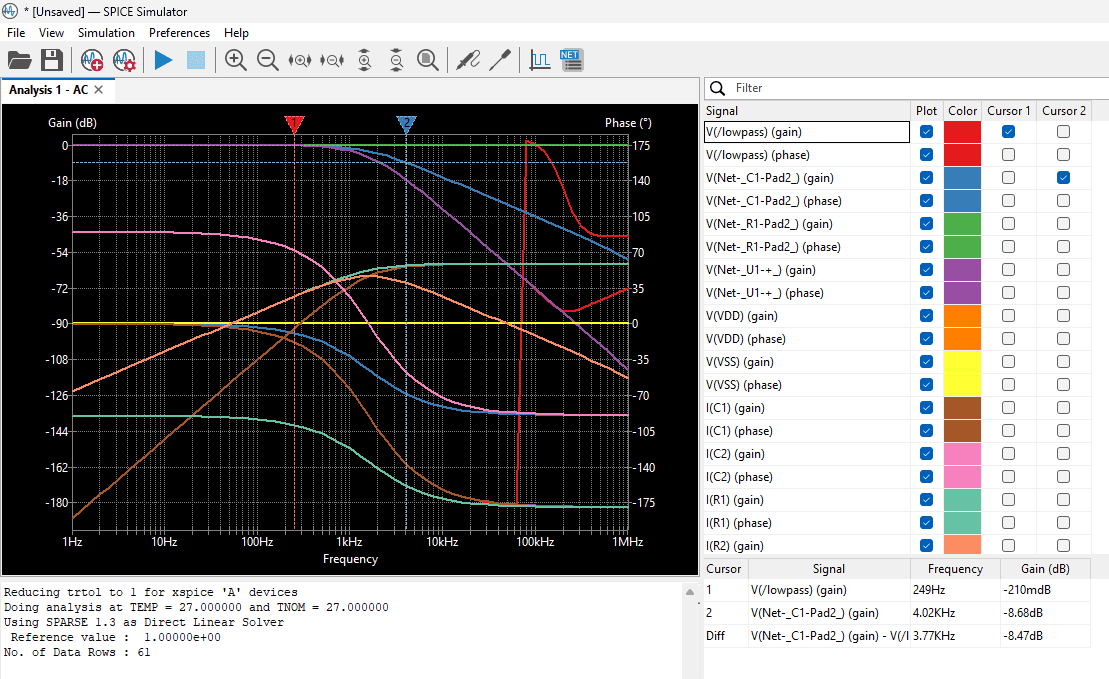Click the app icon in the title bar
This screenshot has height=679, width=1109.
[10, 11]
